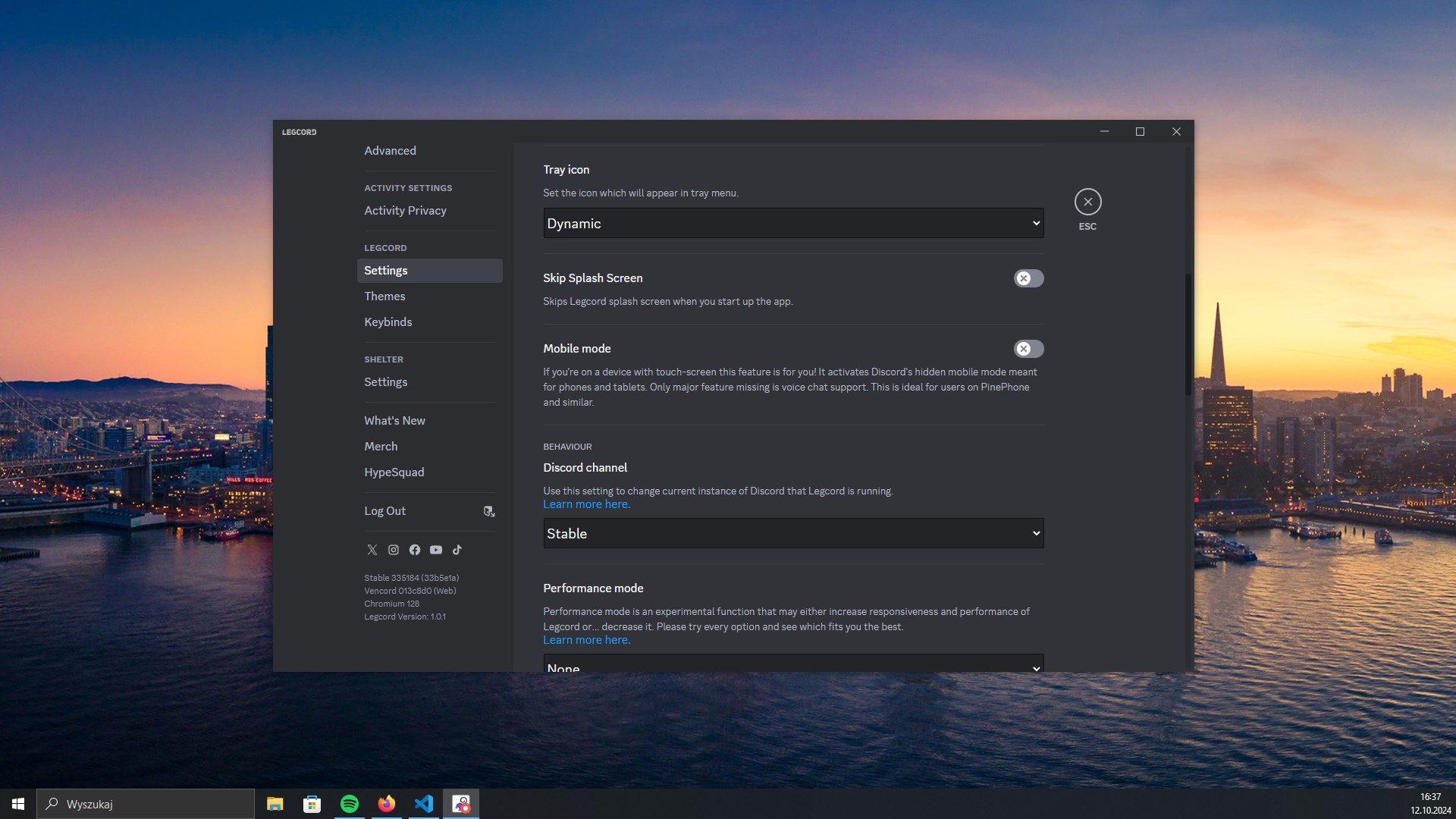Open Legcord's X (Twitter) social icon
This screenshot has width=1456, height=819.
click(x=372, y=550)
